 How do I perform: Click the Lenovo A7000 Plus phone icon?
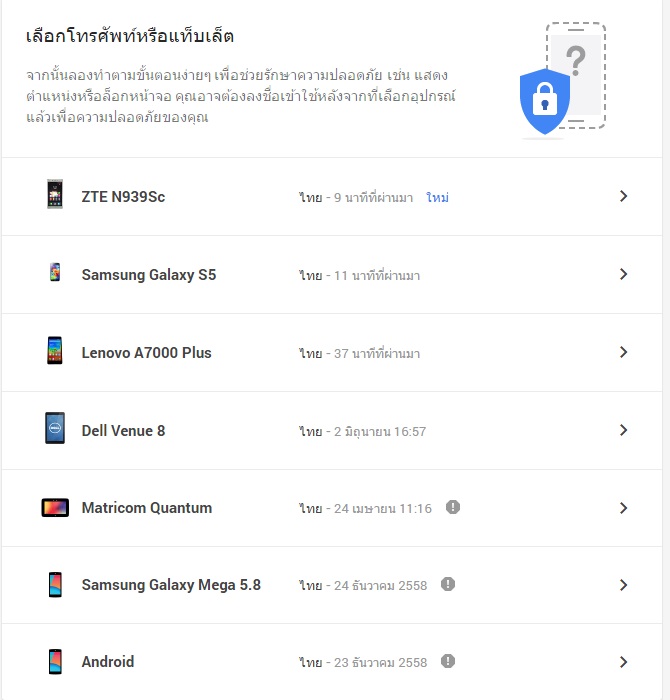55,350
